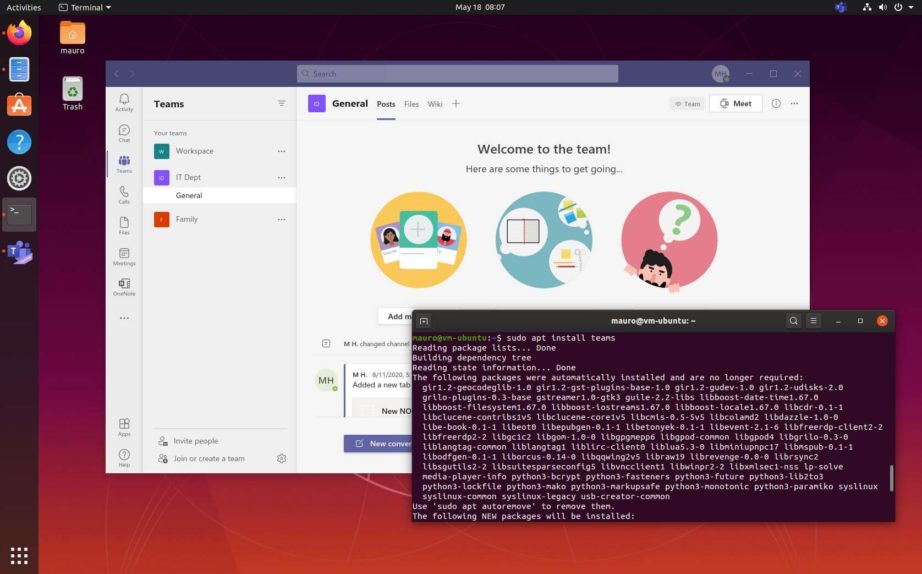Open Meetings in Teams sidebar
The width and height of the screenshot is (922, 574).
pos(124,256)
